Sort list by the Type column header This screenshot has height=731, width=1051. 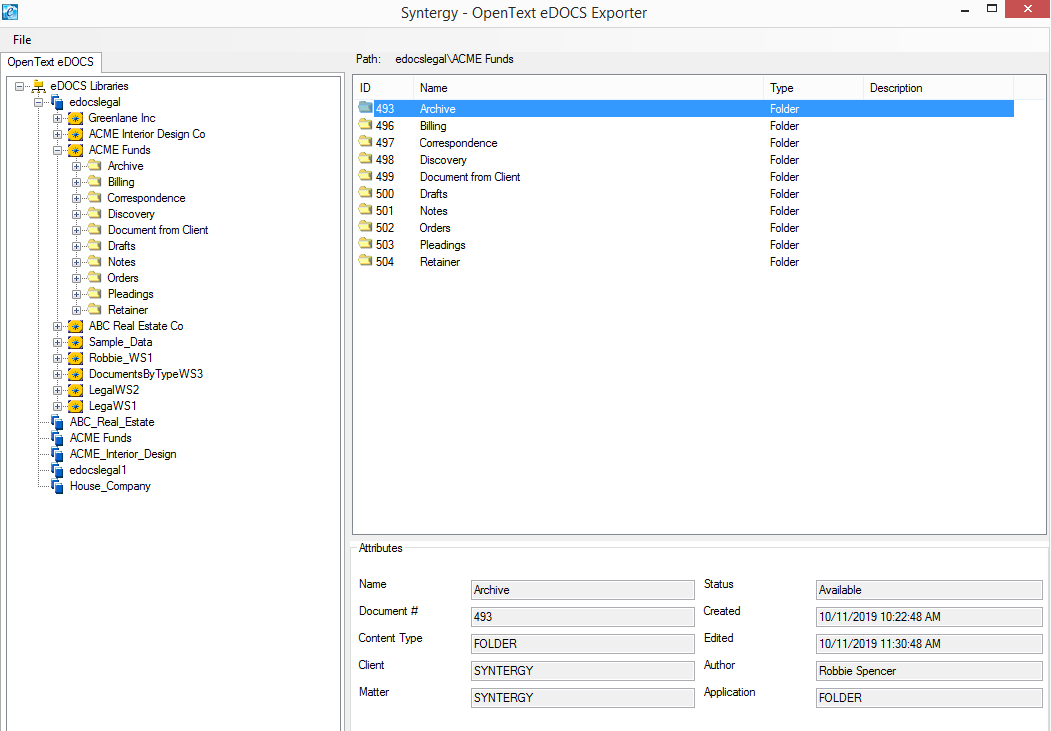coord(814,88)
